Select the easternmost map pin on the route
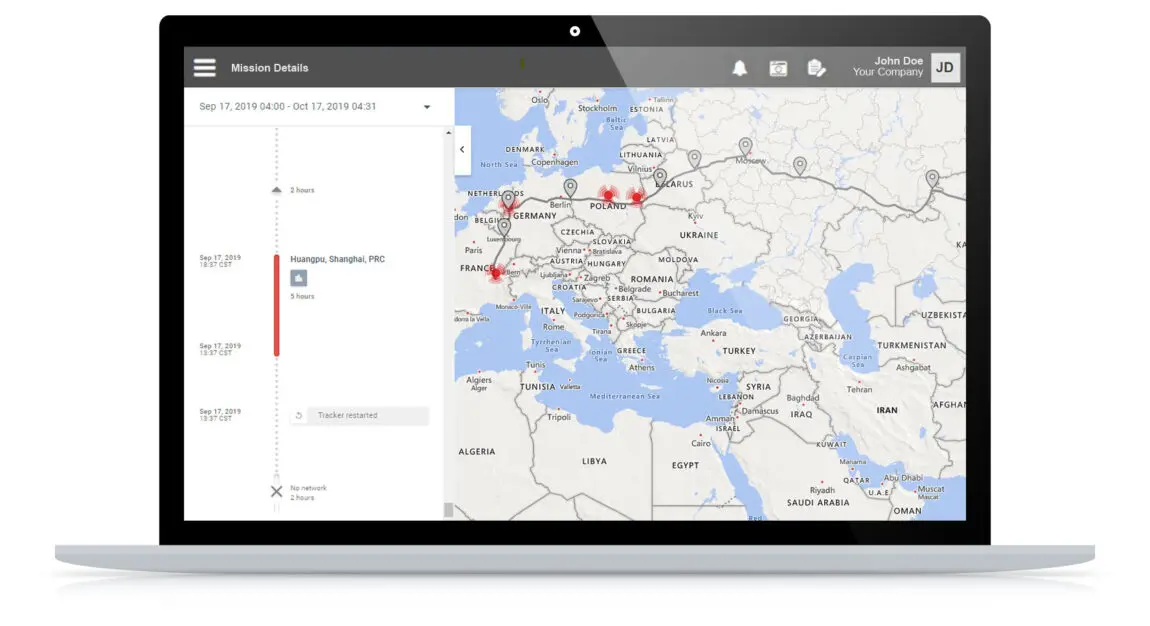 931,178
